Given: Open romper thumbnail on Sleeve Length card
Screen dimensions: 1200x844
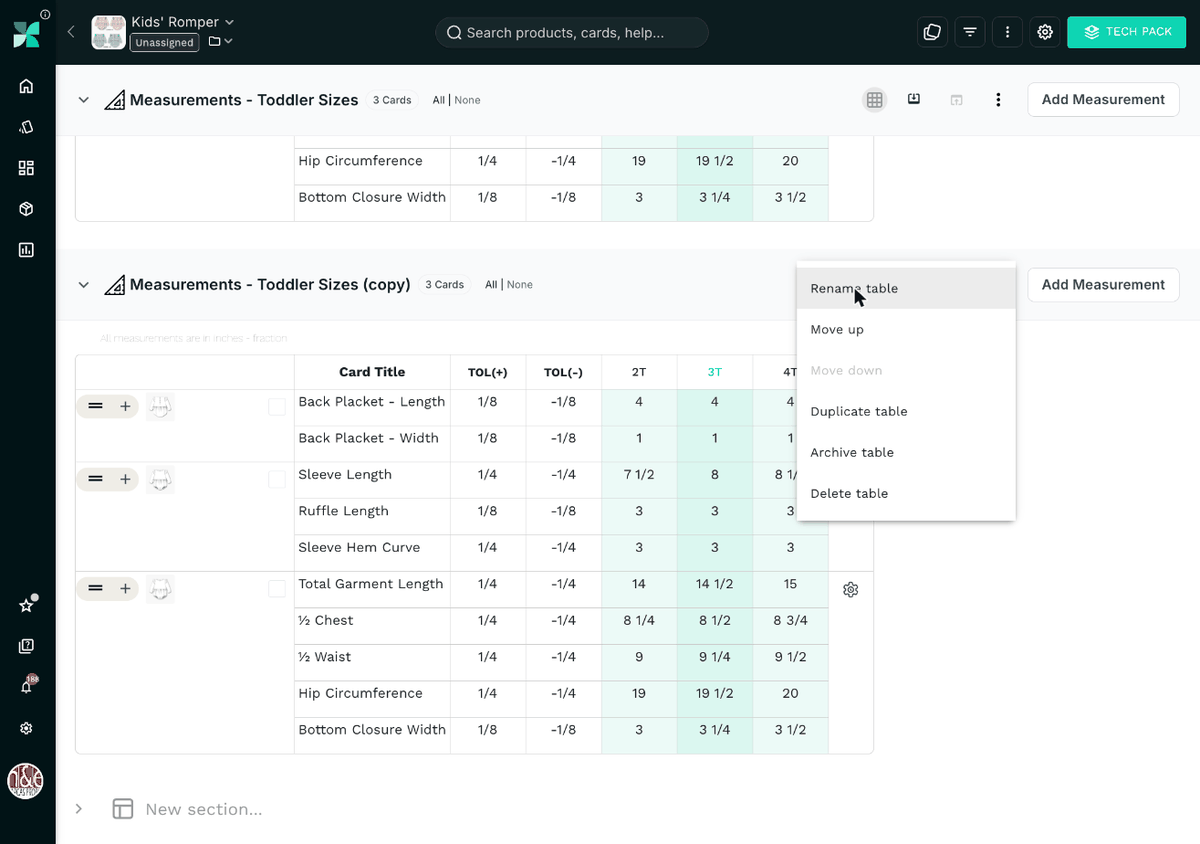Looking at the screenshot, I should click(160, 480).
